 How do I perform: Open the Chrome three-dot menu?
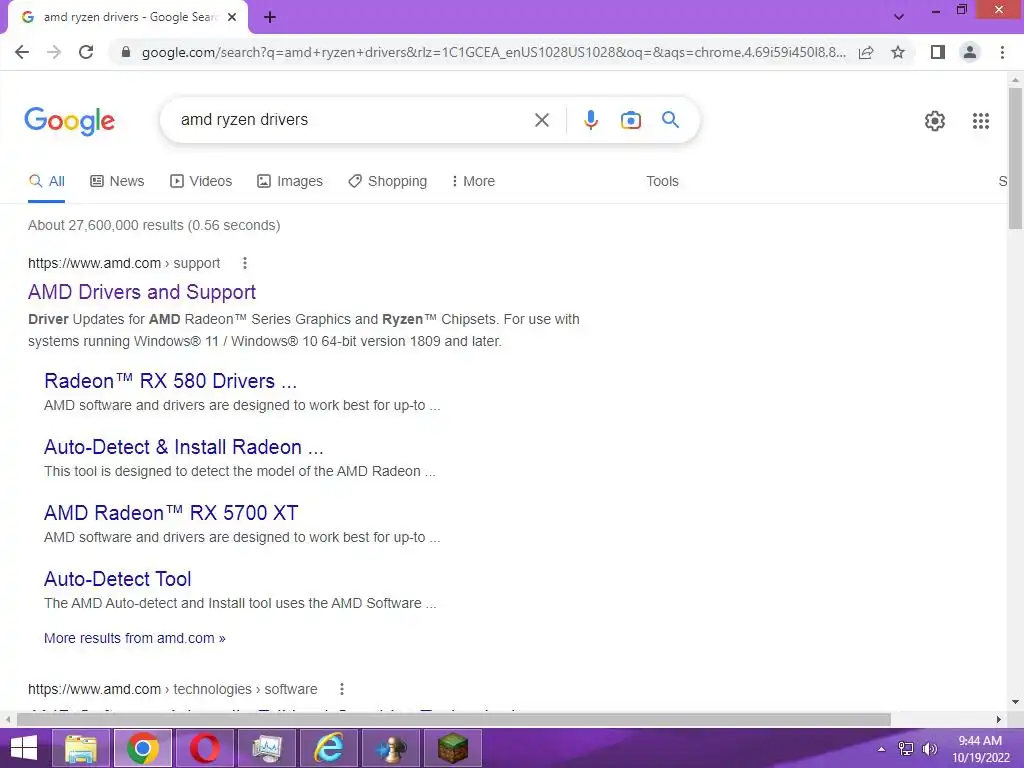(x=1002, y=52)
